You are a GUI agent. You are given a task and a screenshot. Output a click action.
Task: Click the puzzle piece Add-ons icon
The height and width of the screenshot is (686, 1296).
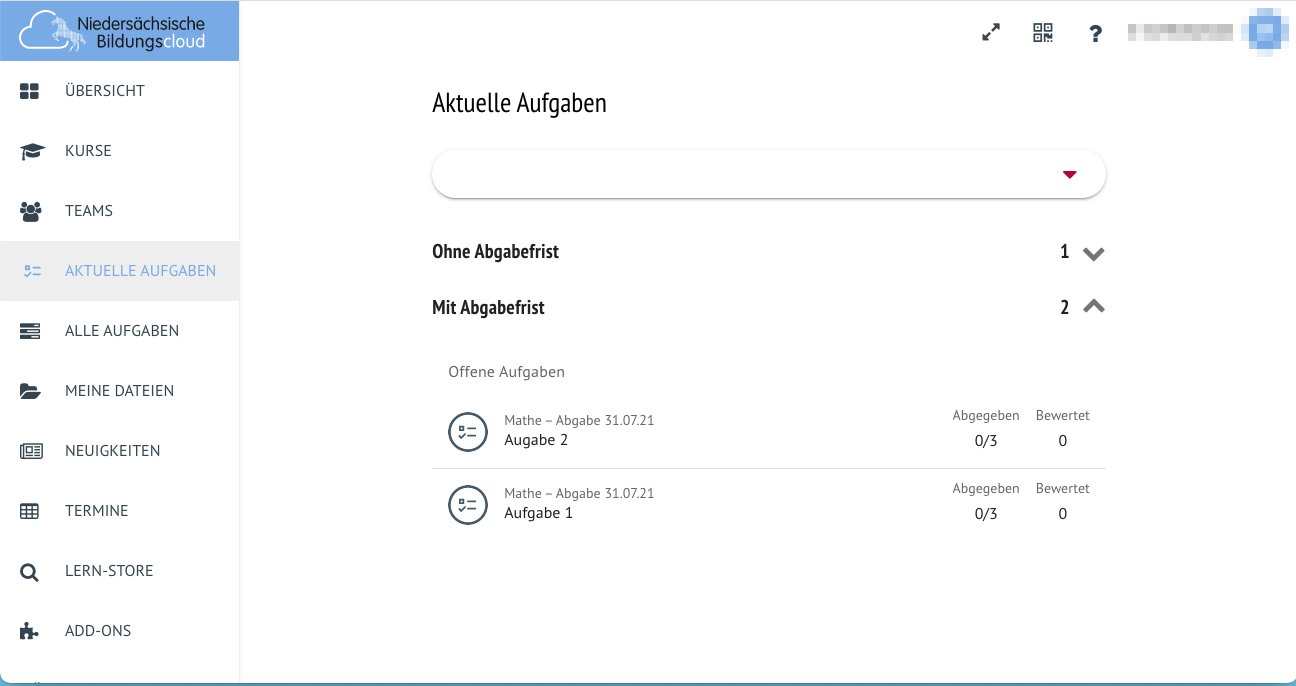pos(30,631)
